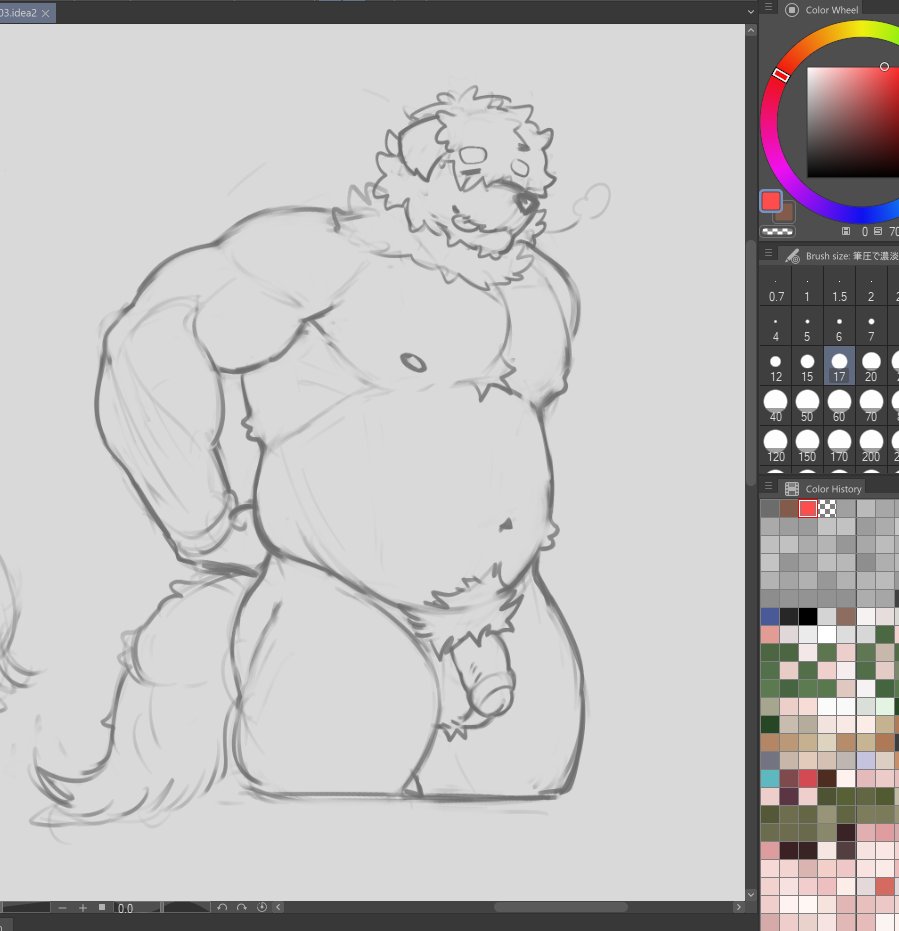The height and width of the screenshot is (931, 899).
Task: Rotate the canvas right icon
Action: pyautogui.click(x=242, y=907)
